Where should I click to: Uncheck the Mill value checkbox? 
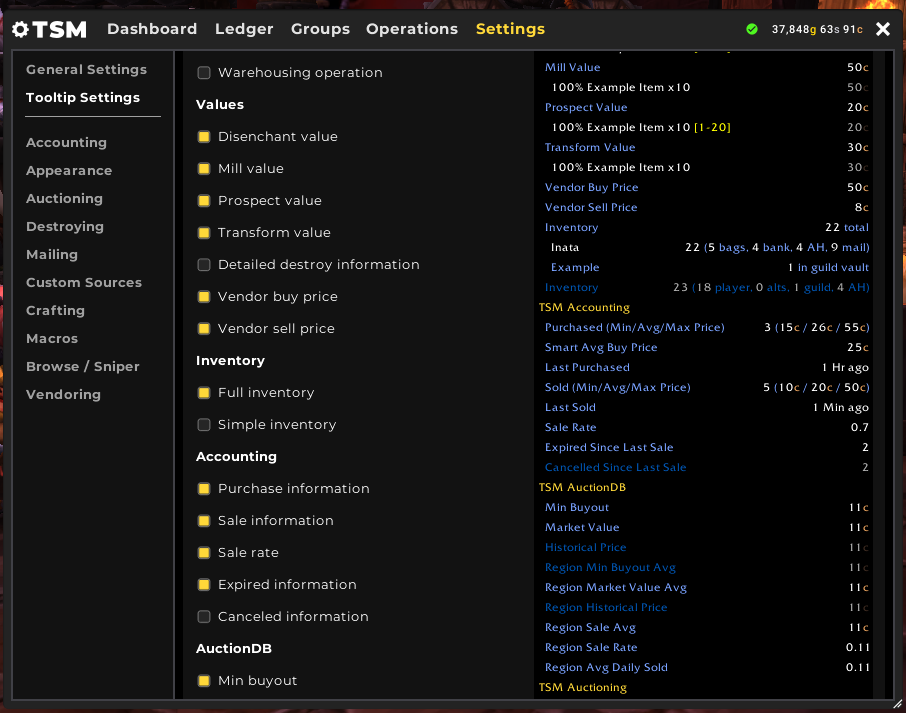(x=203, y=168)
